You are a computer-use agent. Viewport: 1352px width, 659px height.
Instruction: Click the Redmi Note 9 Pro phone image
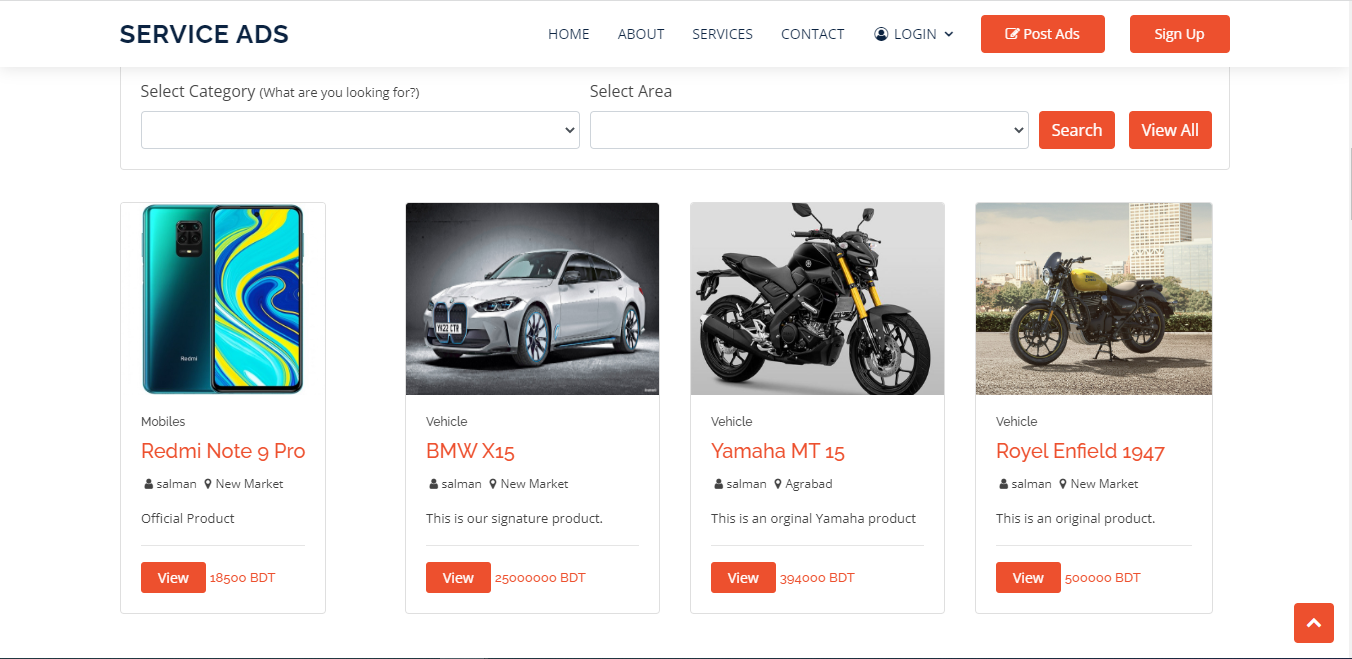(x=223, y=299)
